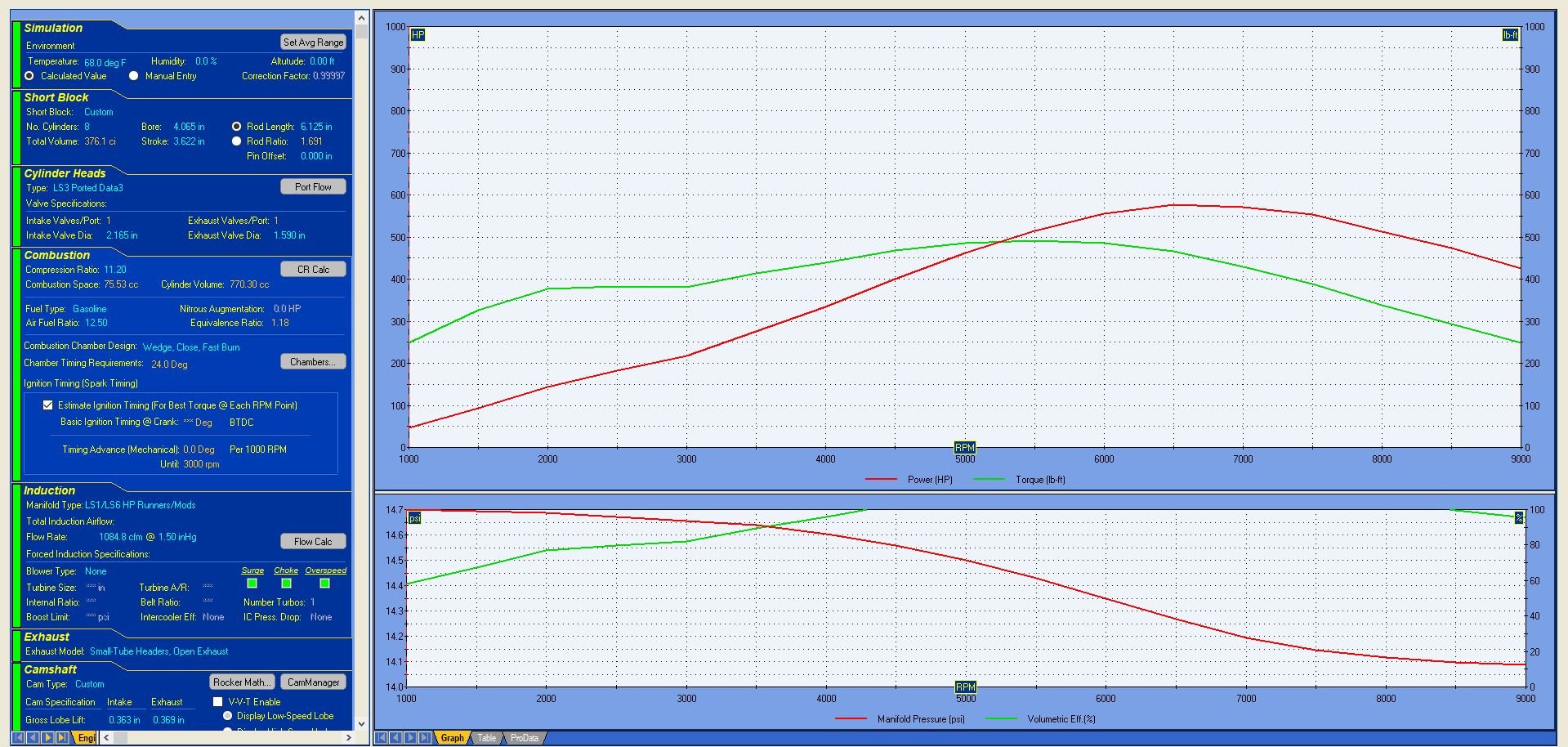Edit the Air Fuel Ratio value 12.50
This screenshot has height=747, width=1568.
(x=96, y=323)
